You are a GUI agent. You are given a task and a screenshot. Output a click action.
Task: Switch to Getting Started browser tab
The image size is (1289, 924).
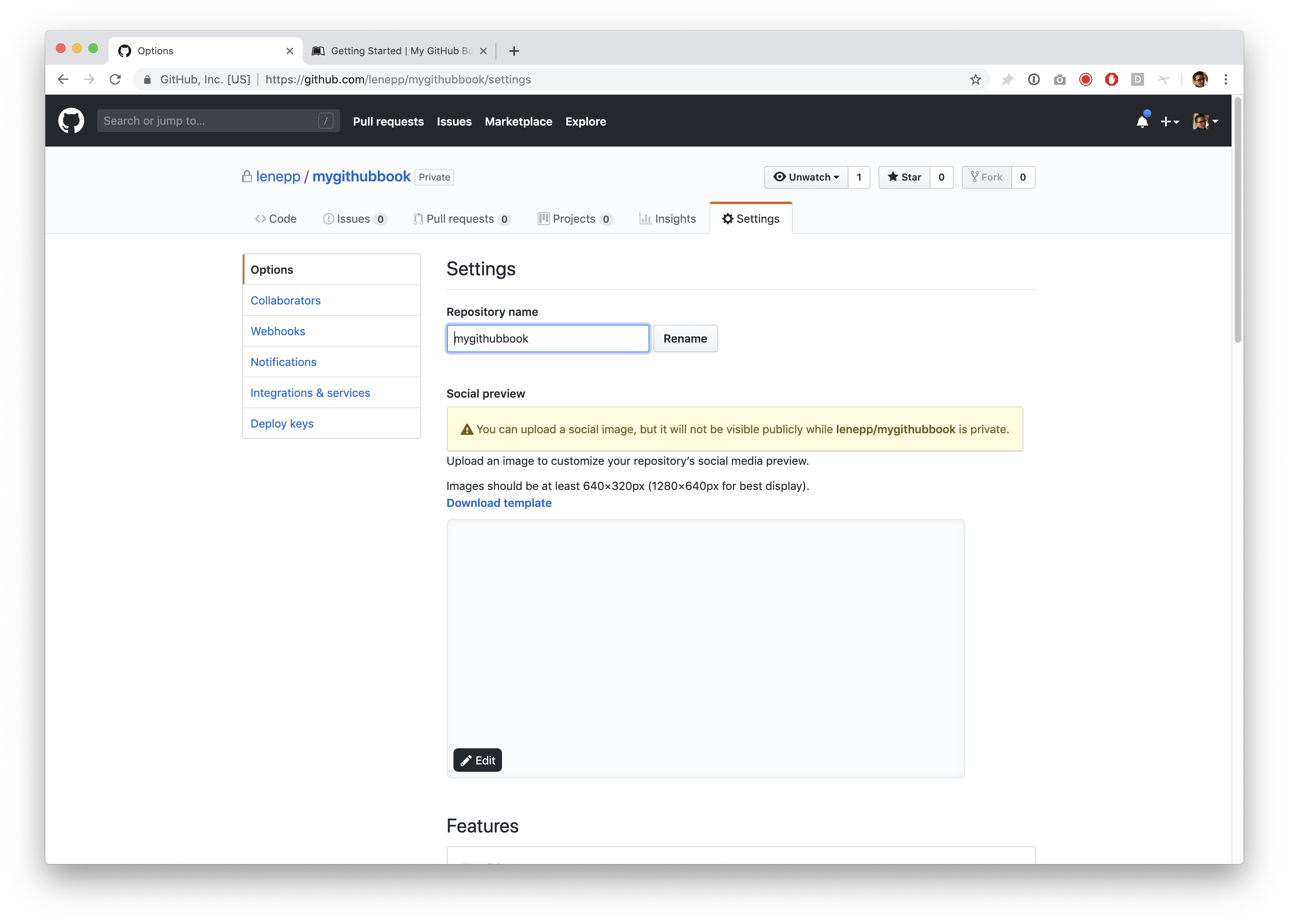(400, 51)
